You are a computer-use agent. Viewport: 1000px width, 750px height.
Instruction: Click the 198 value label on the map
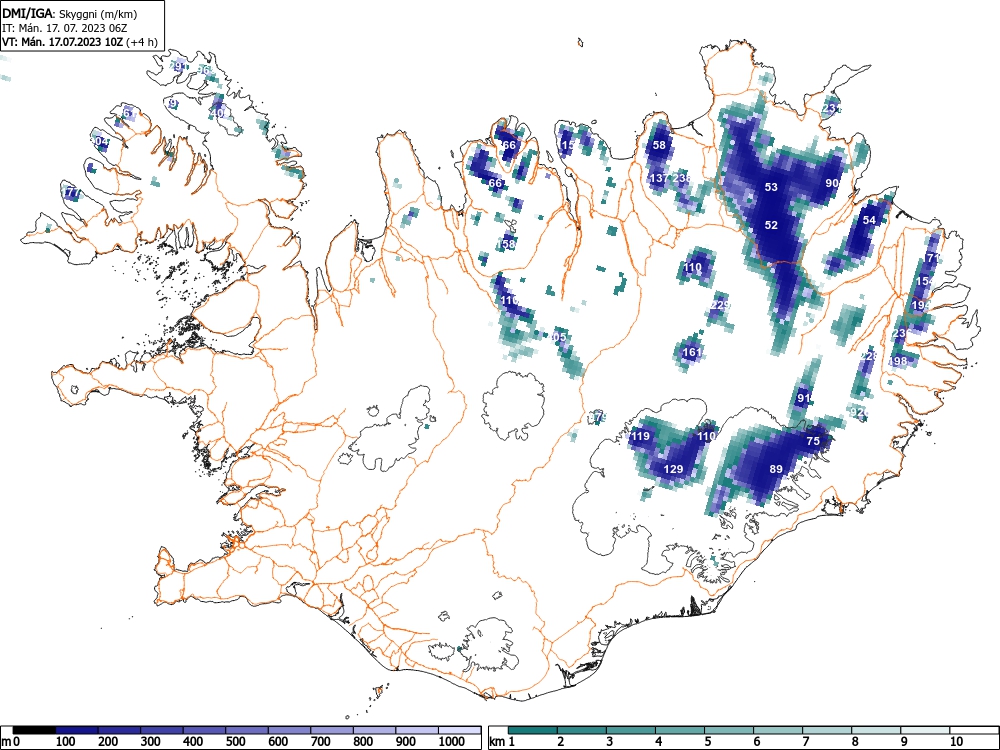(897, 362)
